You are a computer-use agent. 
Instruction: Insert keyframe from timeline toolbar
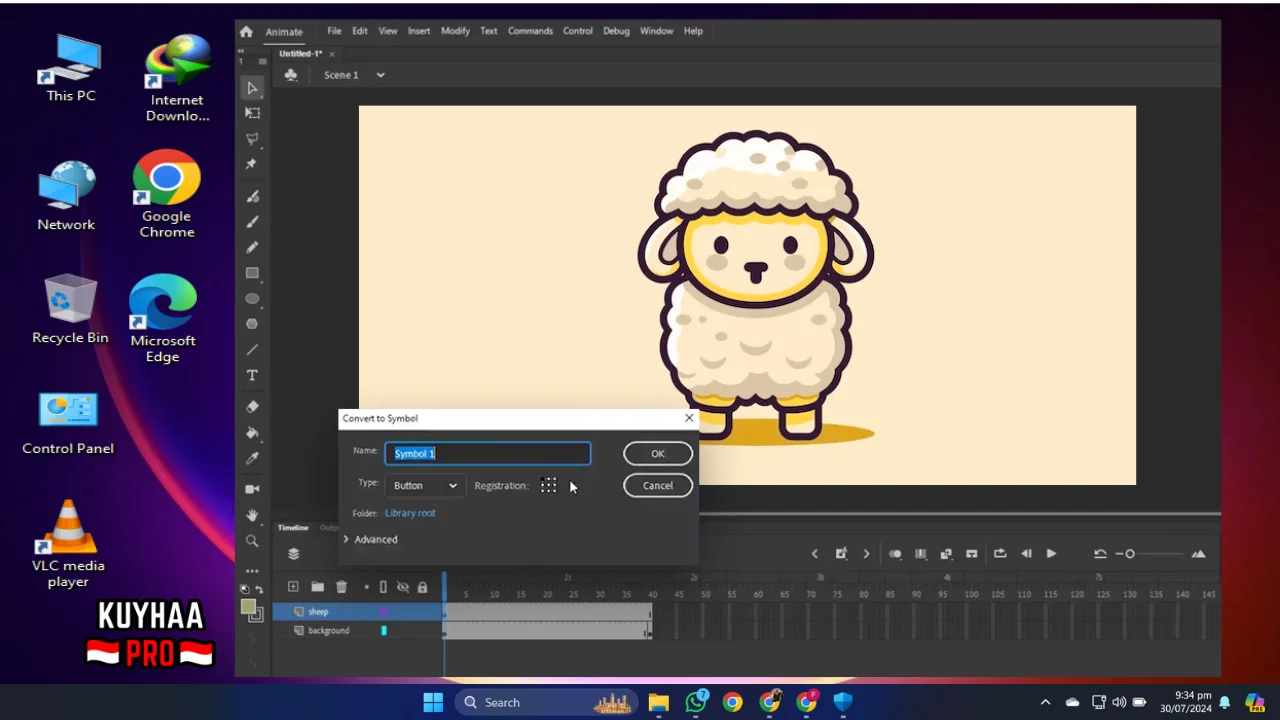pyautogui.click(x=841, y=553)
